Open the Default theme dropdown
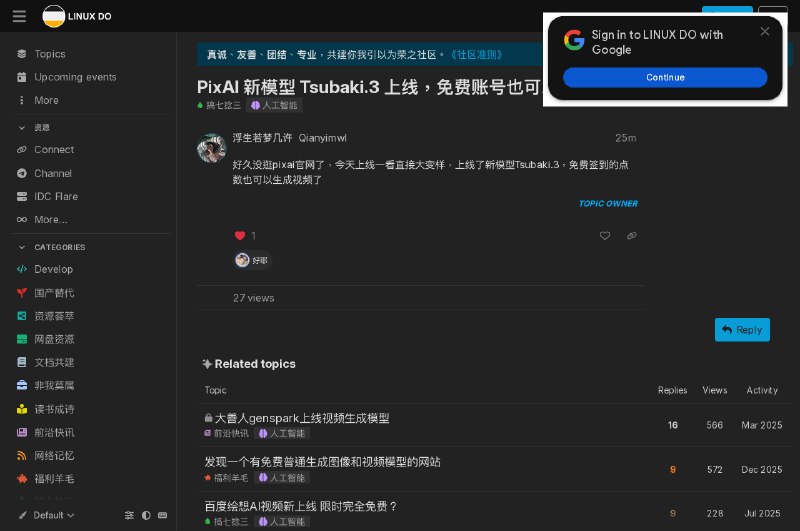The height and width of the screenshot is (531, 800). 47,515
